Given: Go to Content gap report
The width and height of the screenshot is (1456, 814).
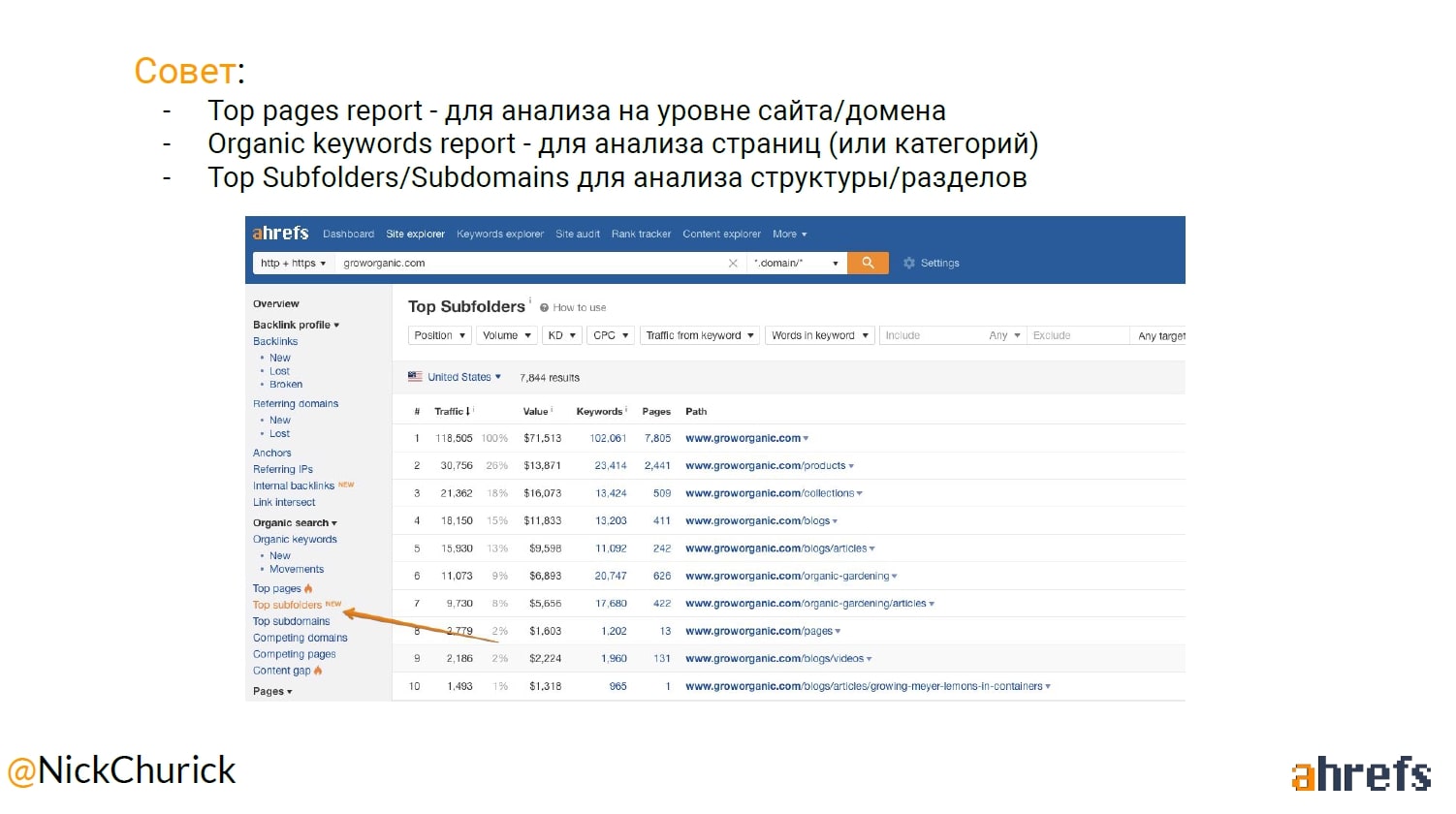Looking at the screenshot, I should point(282,671).
